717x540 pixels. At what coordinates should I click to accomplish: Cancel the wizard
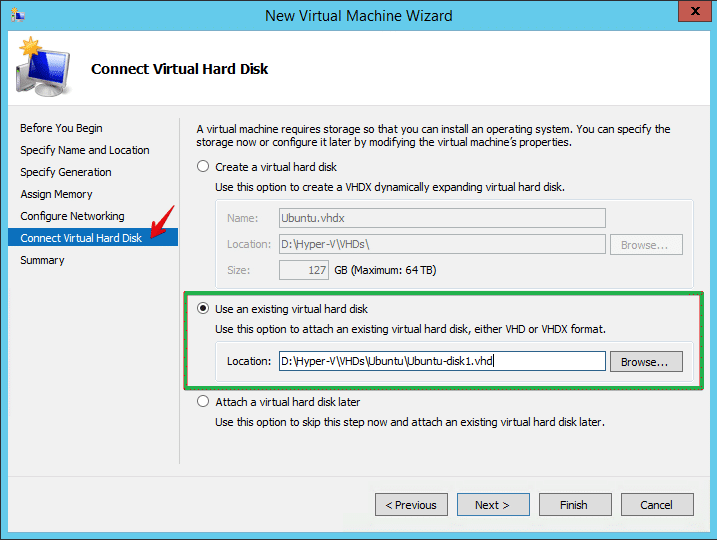657,505
